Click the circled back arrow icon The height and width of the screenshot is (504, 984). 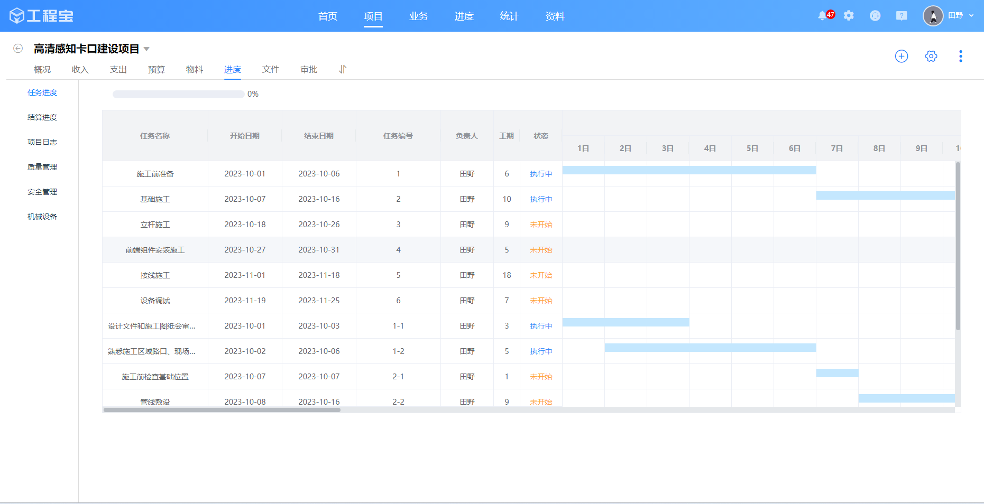(18, 48)
